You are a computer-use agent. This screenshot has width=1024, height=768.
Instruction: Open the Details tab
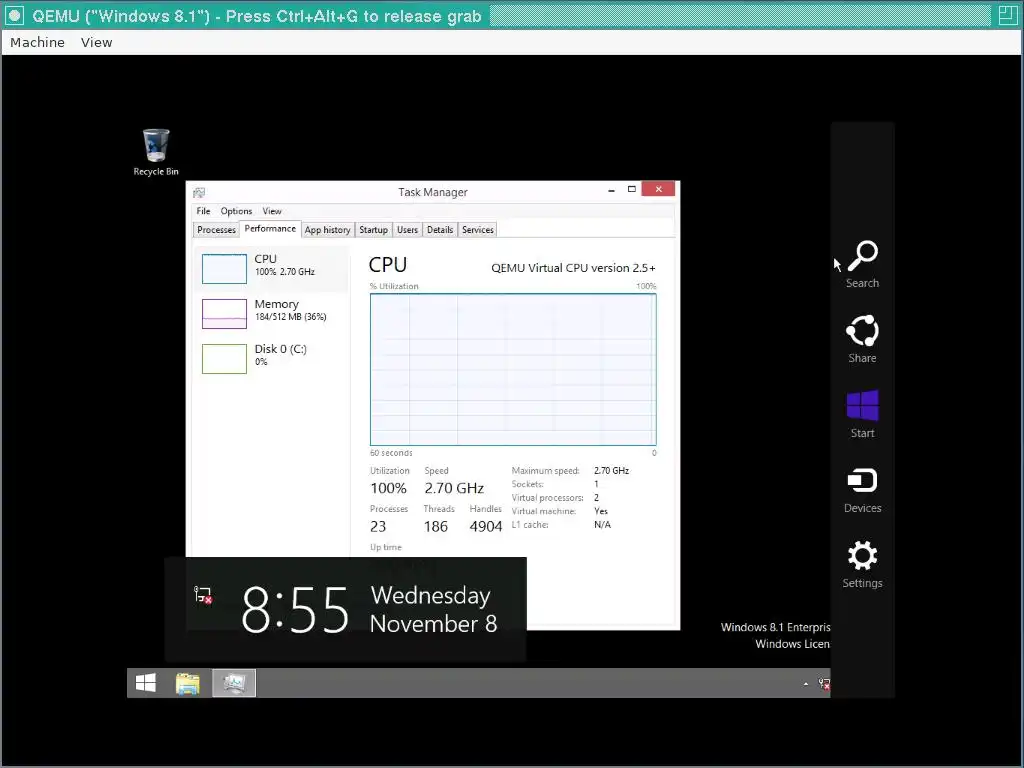pos(440,230)
